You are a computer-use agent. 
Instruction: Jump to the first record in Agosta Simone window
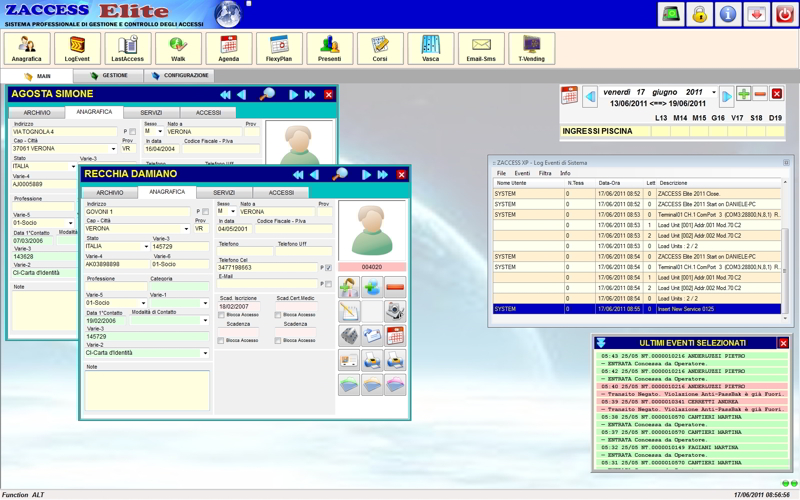[x=225, y=94]
